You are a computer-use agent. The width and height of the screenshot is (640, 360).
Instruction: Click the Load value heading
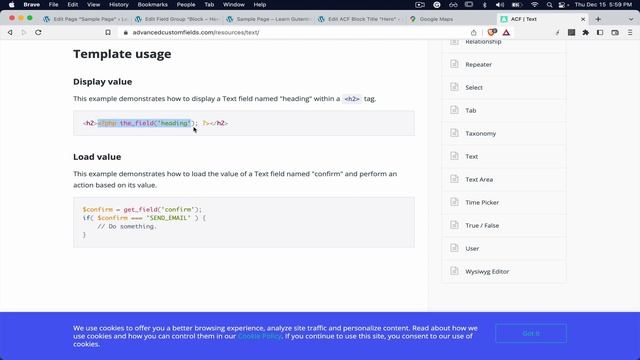(x=97, y=157)
